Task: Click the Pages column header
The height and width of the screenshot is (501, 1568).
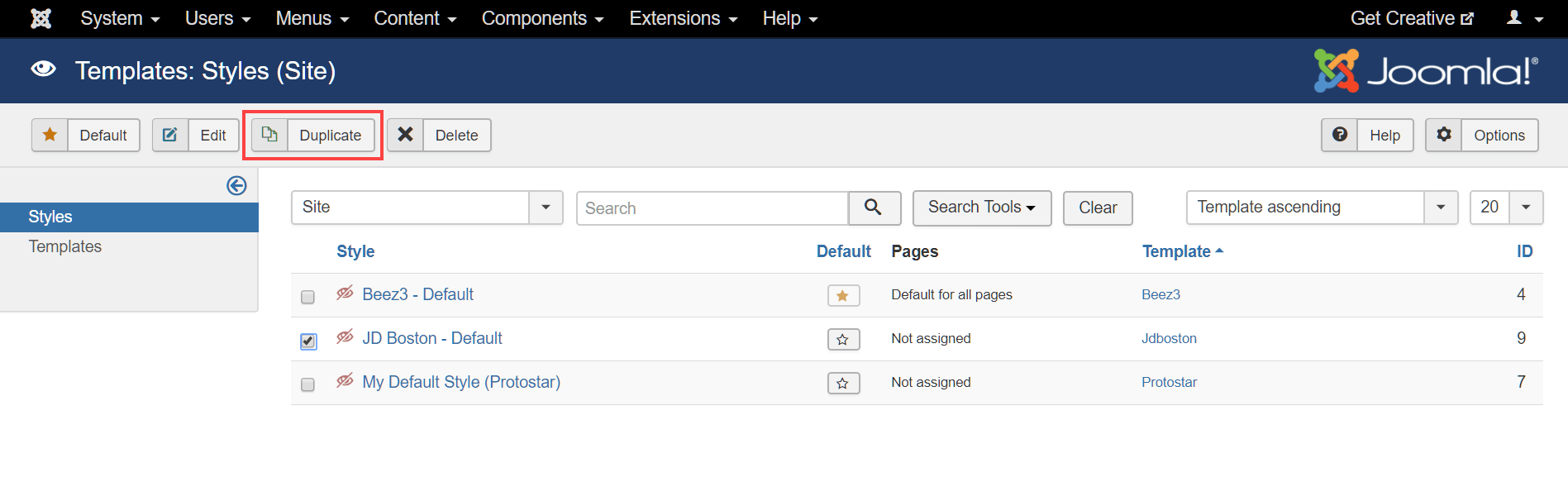Action: [914, 251]
